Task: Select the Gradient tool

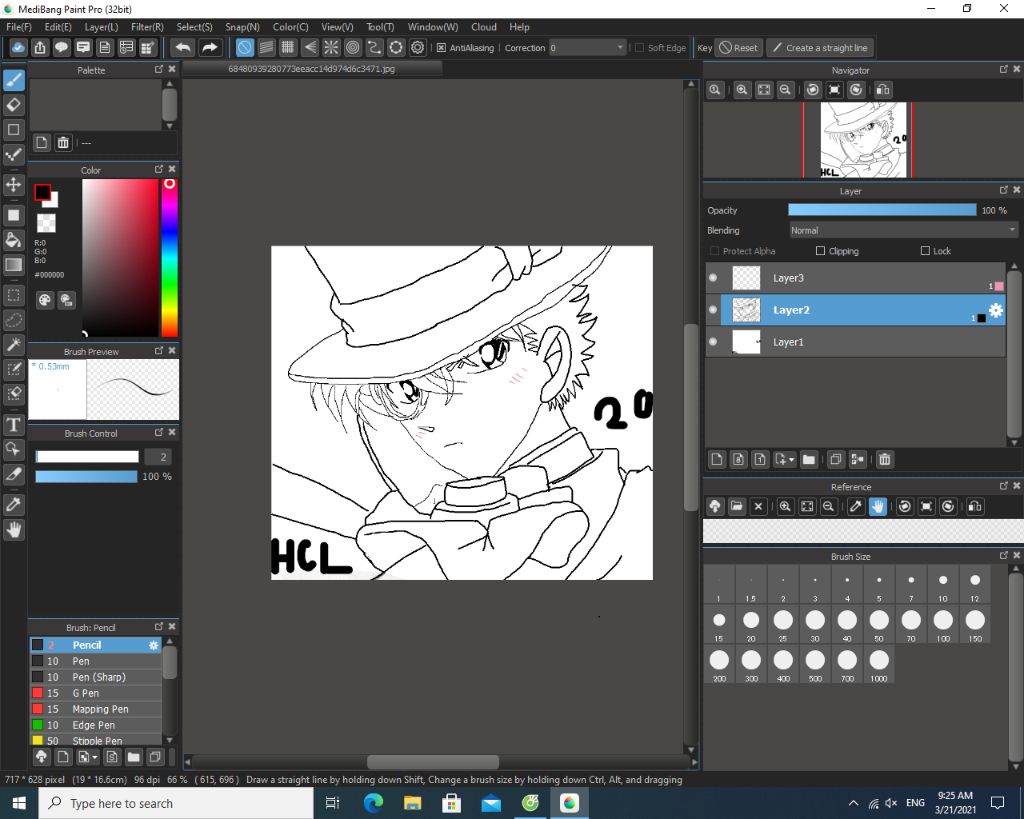Action: point(14,265)
